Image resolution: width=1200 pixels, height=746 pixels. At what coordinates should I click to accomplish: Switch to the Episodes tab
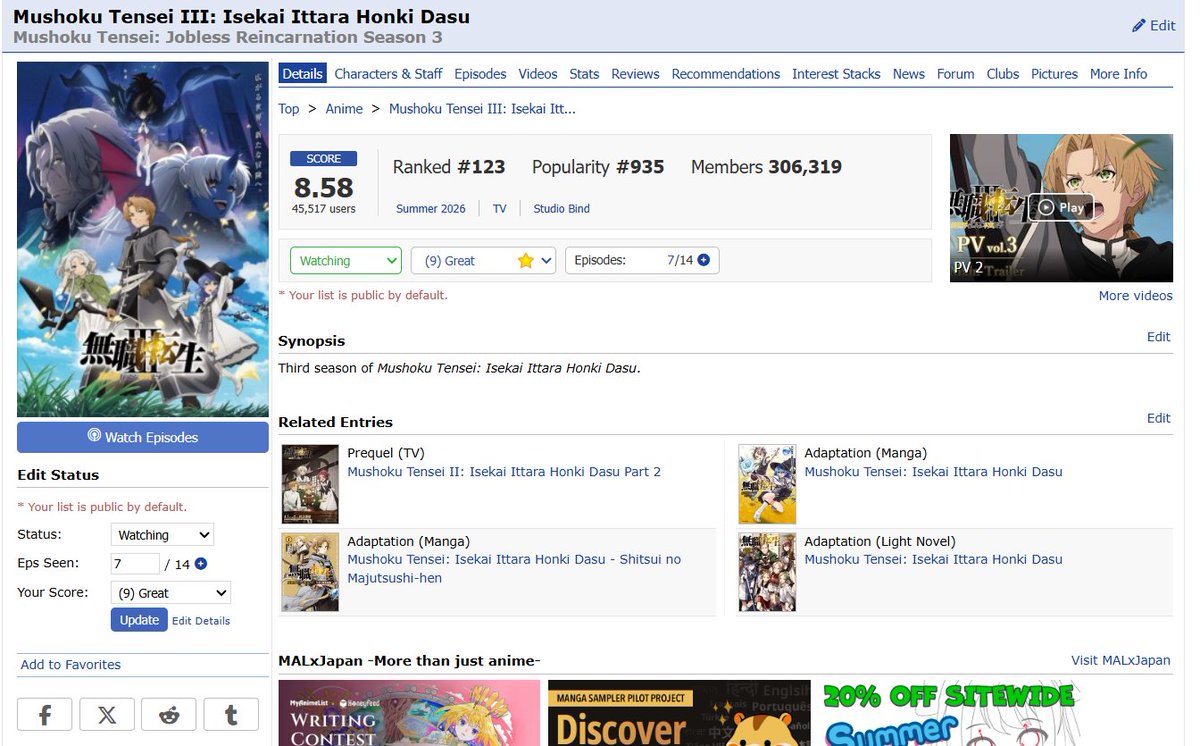tap(480, 74)
